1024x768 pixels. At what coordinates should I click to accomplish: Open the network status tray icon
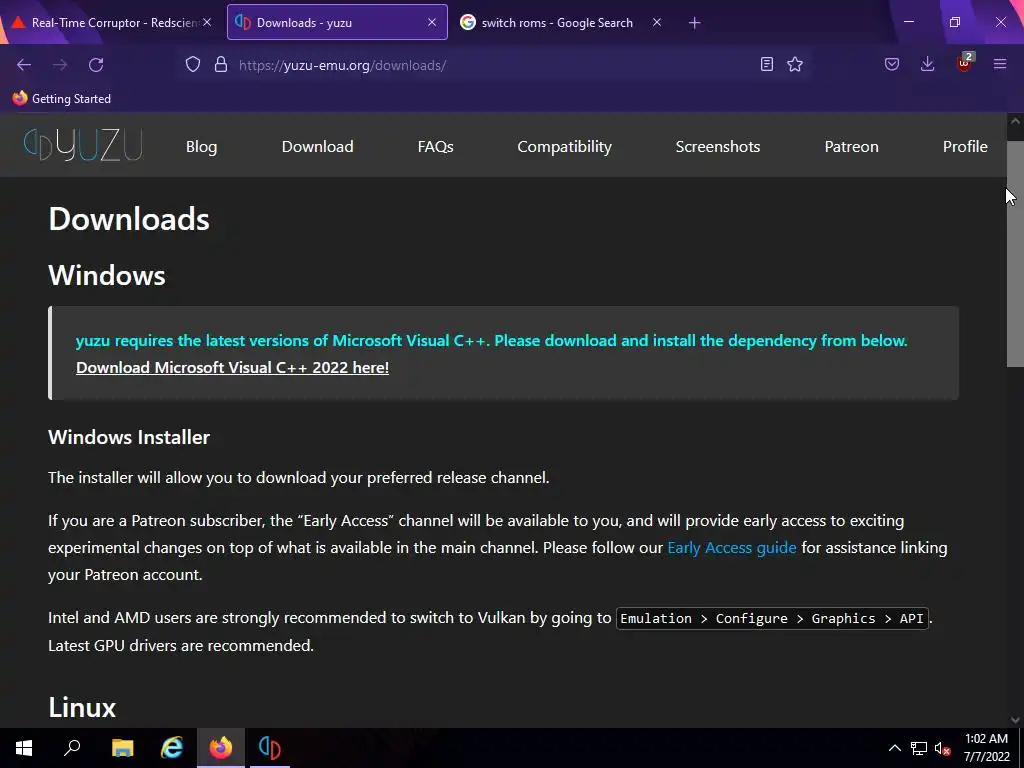point(919,748)
